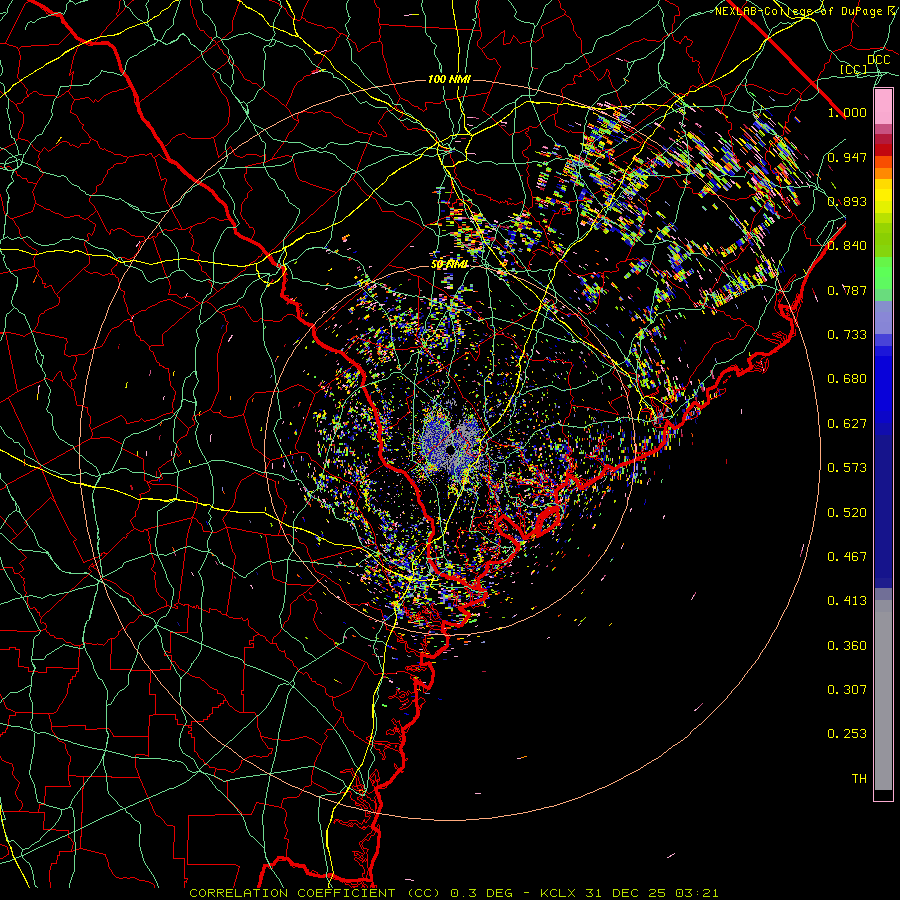
Task: Click the 0.787 scale value
Action: click(x=847, y=290)
